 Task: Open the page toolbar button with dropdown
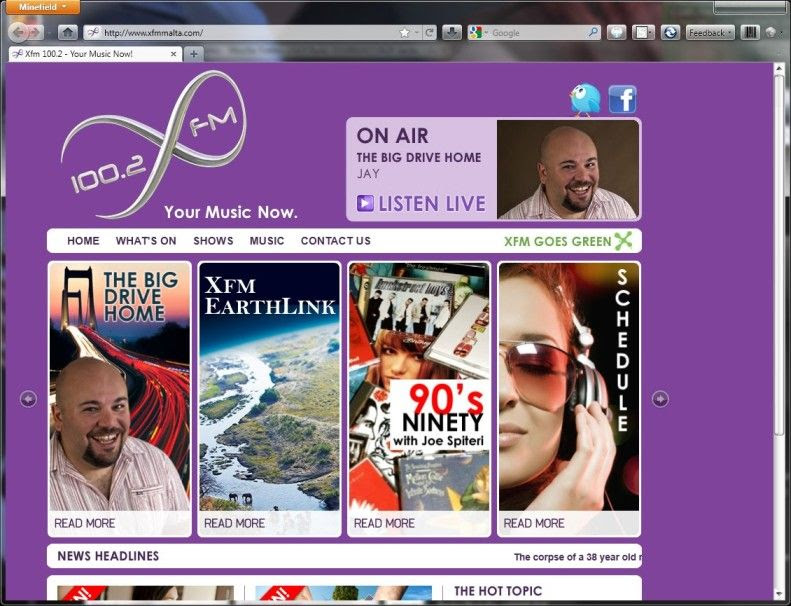[643, 33]
